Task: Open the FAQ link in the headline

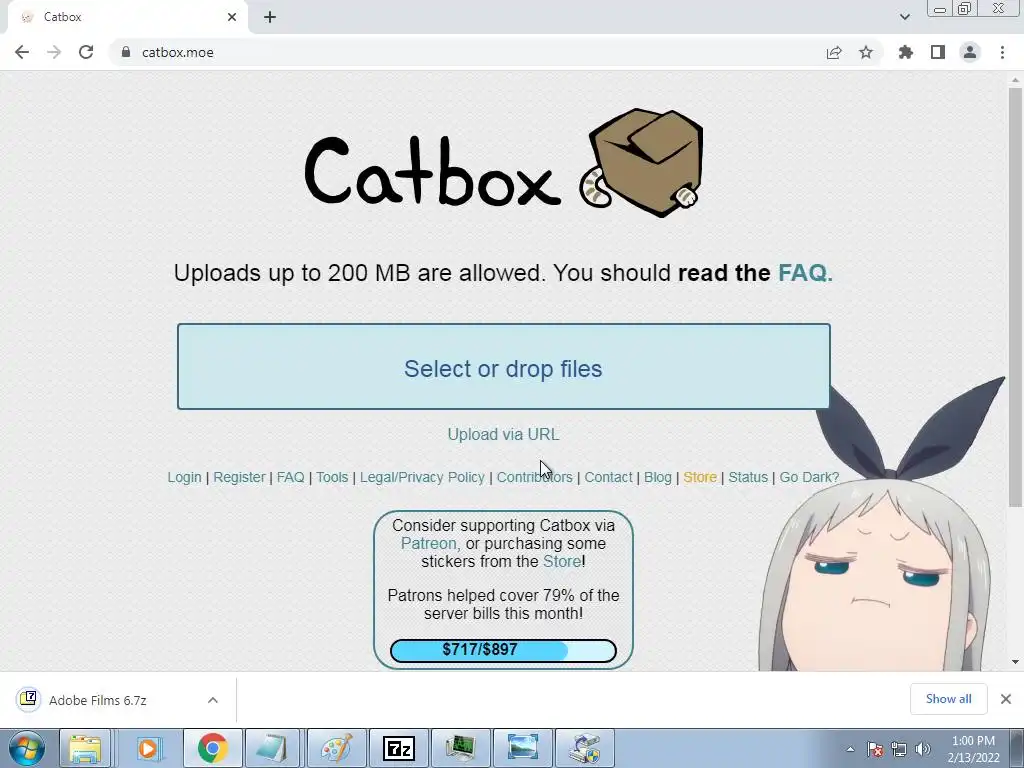Action: tap(805, 272)
